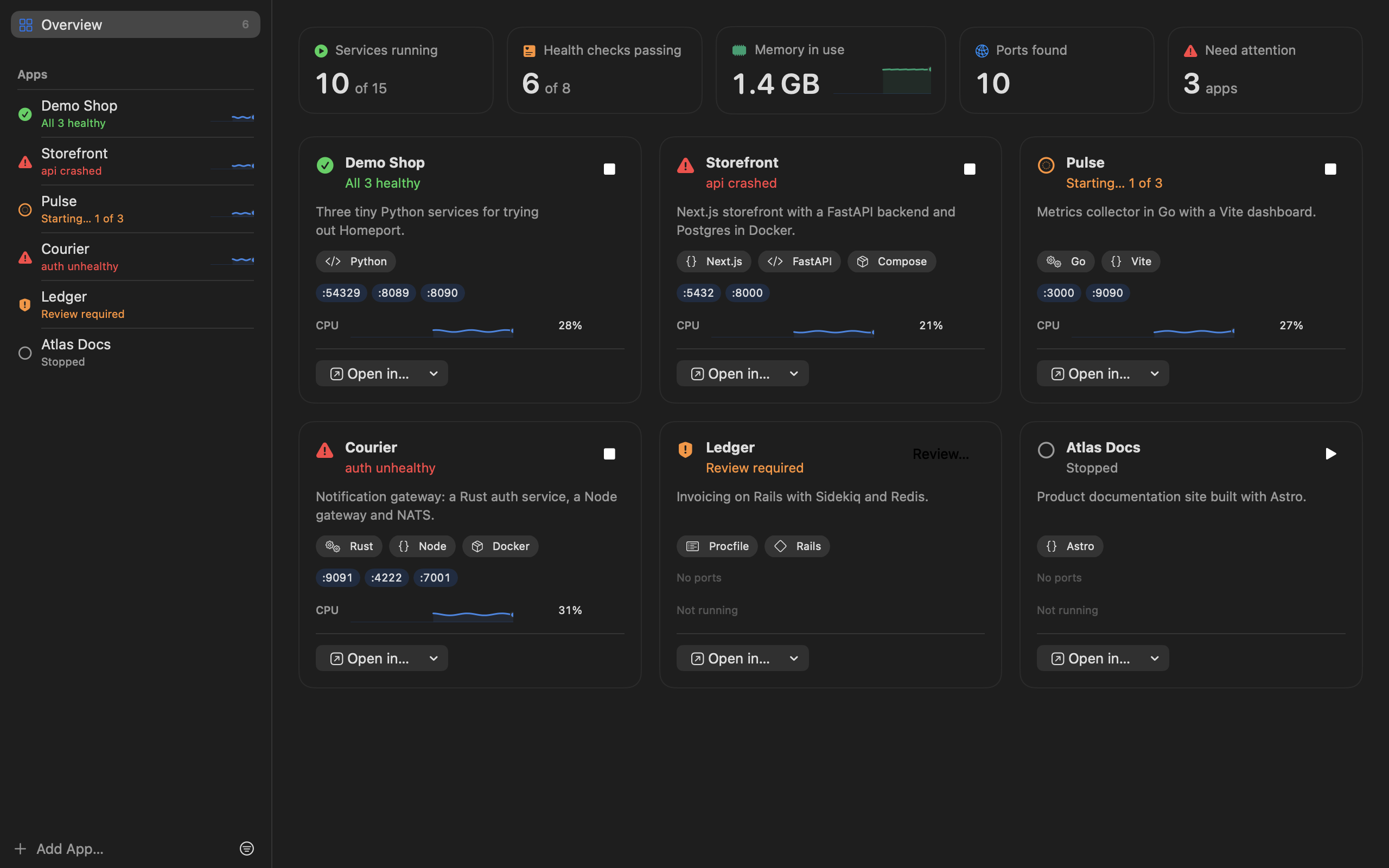The image size is (1389, 868).
Task: Click the Review button on Ledger card
Action: (940, 454)
